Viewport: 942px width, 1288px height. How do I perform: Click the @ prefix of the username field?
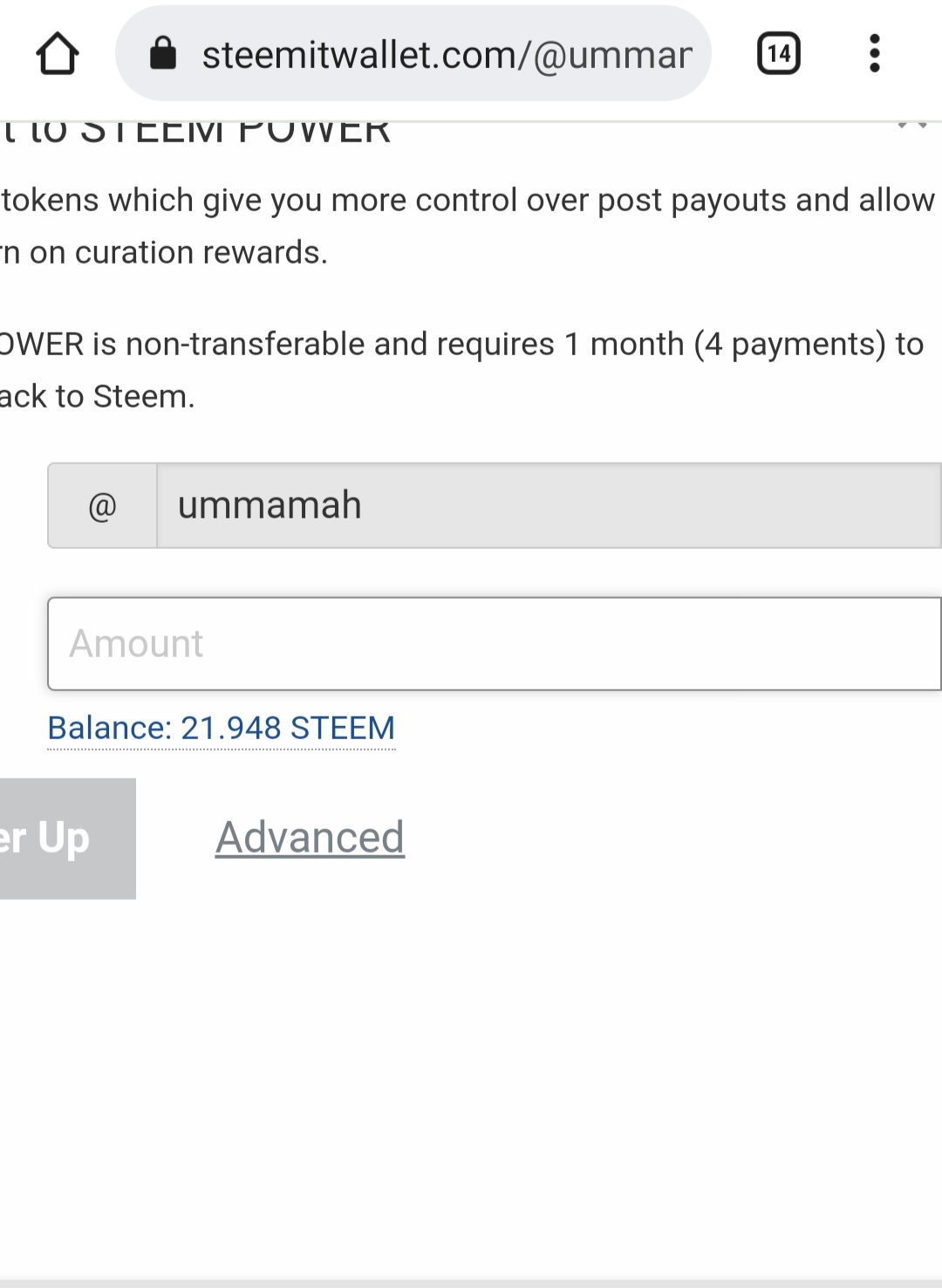103,506
